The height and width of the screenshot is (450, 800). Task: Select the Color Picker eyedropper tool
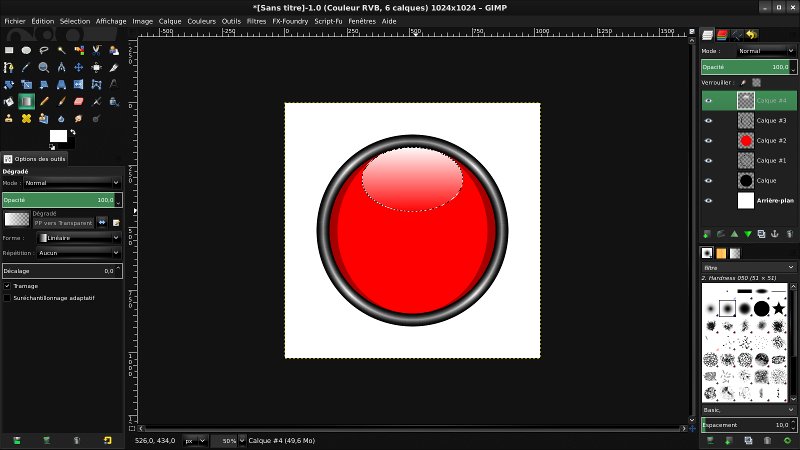(27, 67)
